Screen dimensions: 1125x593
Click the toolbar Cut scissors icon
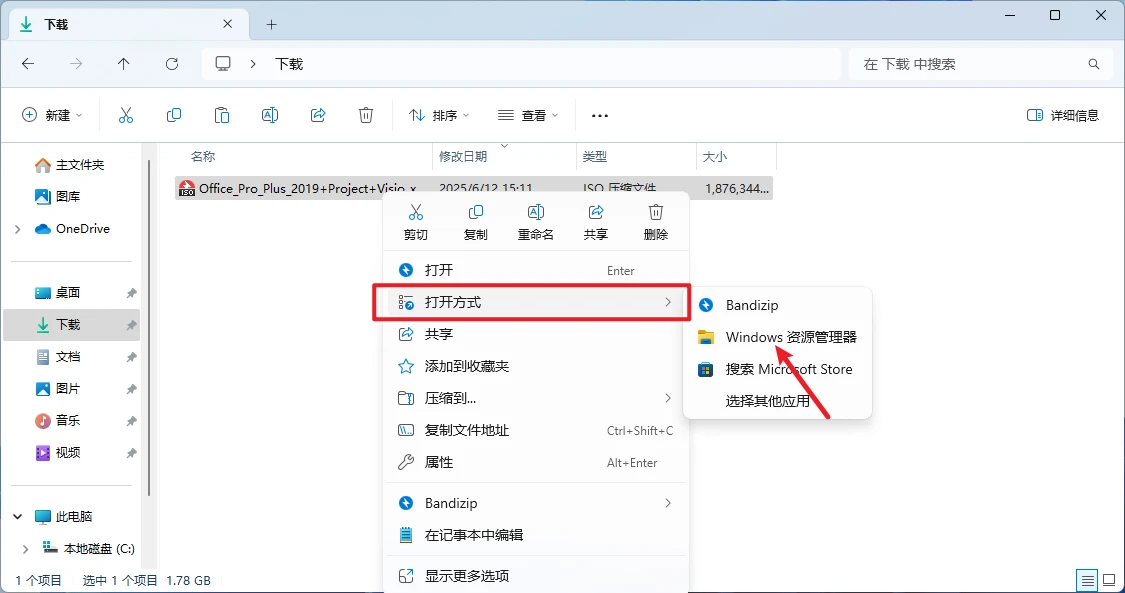coord(126,115)
